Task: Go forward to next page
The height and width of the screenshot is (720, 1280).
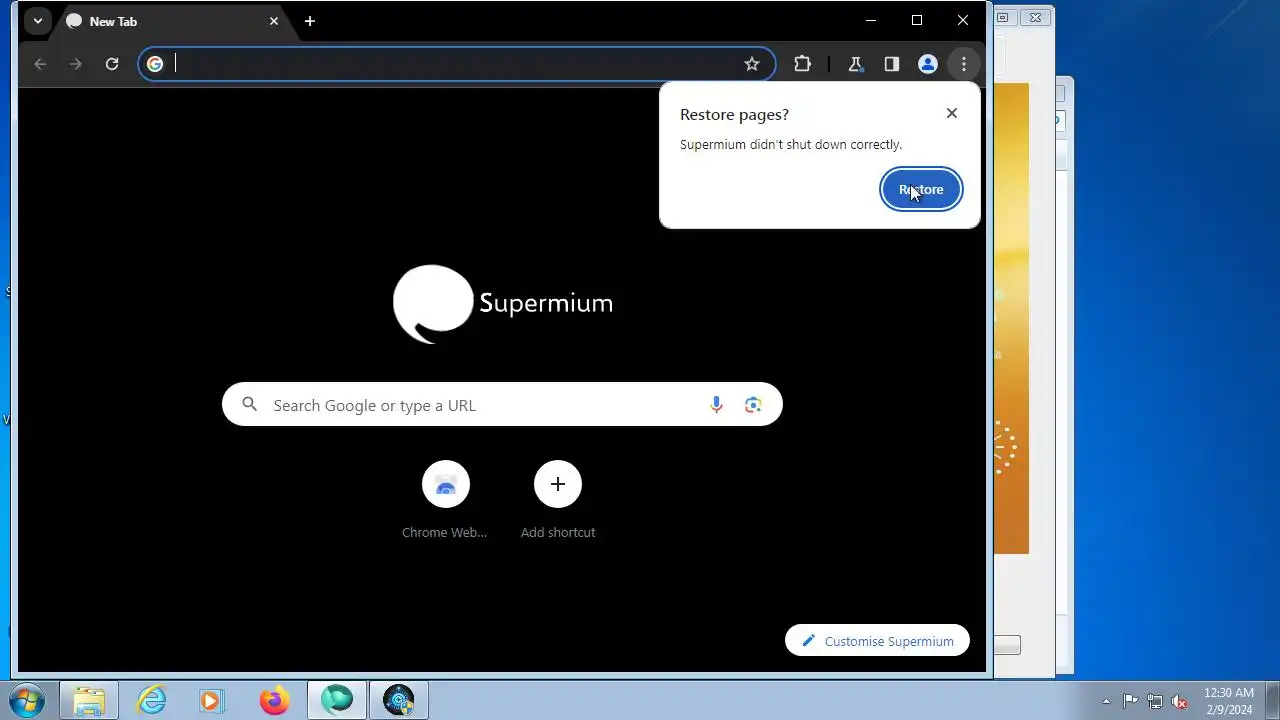Action: pos(76,64)
